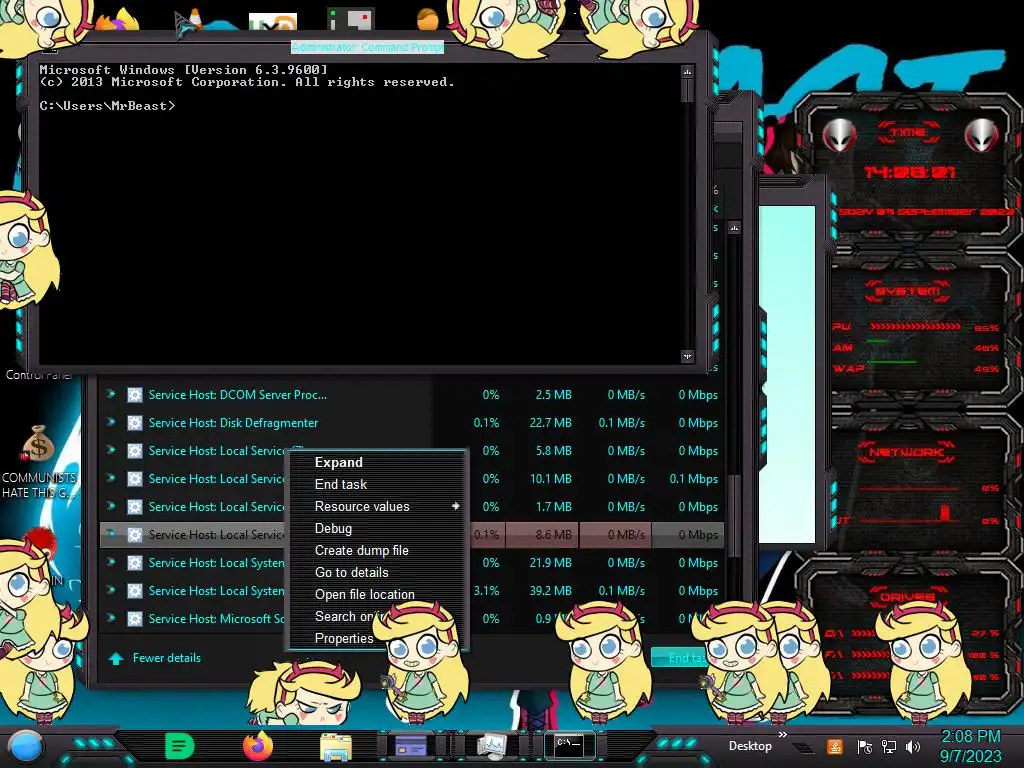Click the left alien head on TIME widget
This screenshot has width=1024, height=768.
(839, 135)
